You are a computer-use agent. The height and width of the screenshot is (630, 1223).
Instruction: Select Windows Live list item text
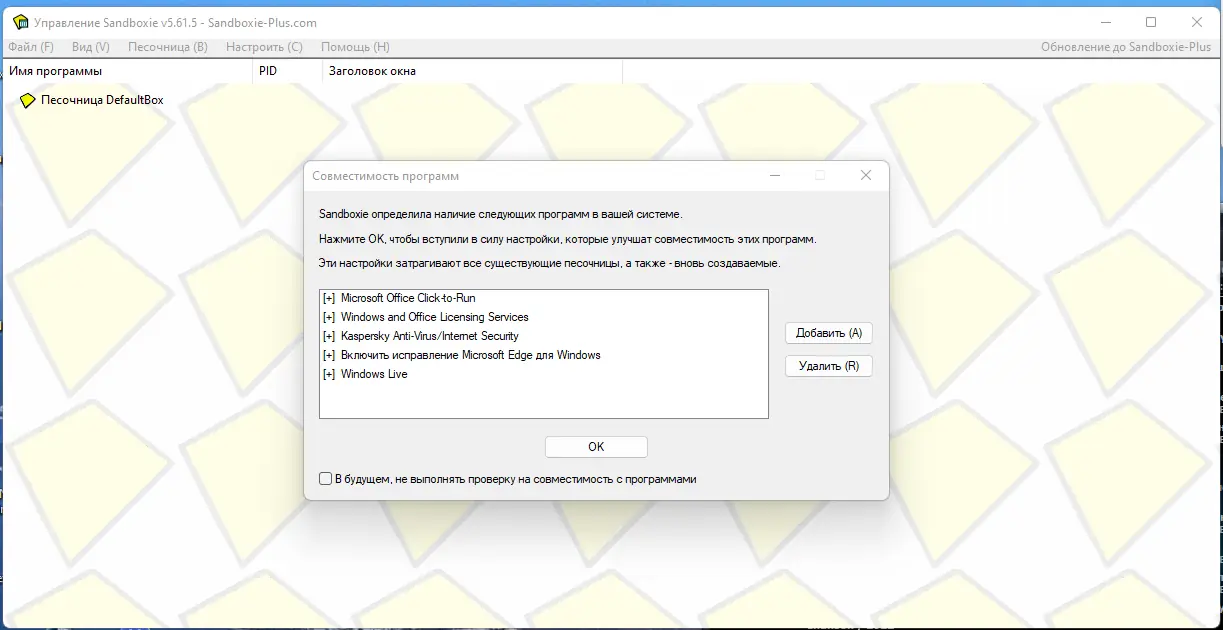tap(374, 374)
